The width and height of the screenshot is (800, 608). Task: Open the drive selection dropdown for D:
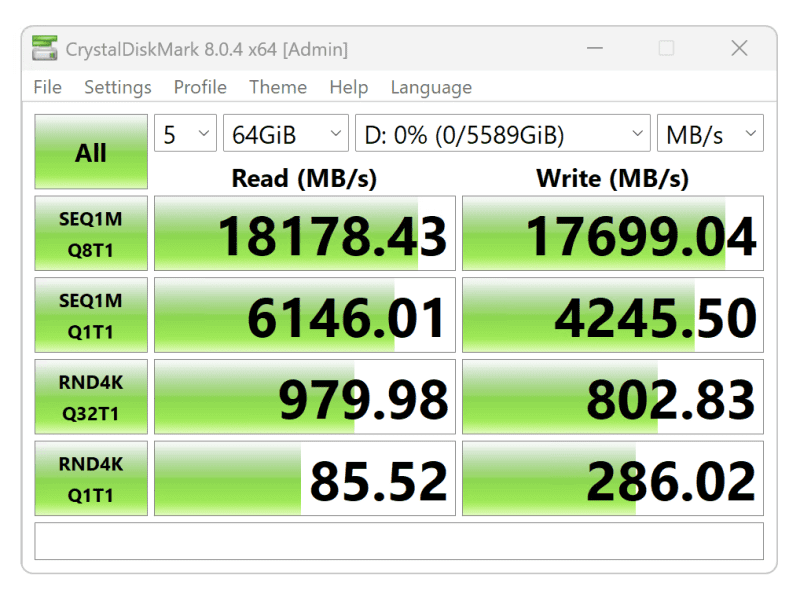[x=502, y=134]
